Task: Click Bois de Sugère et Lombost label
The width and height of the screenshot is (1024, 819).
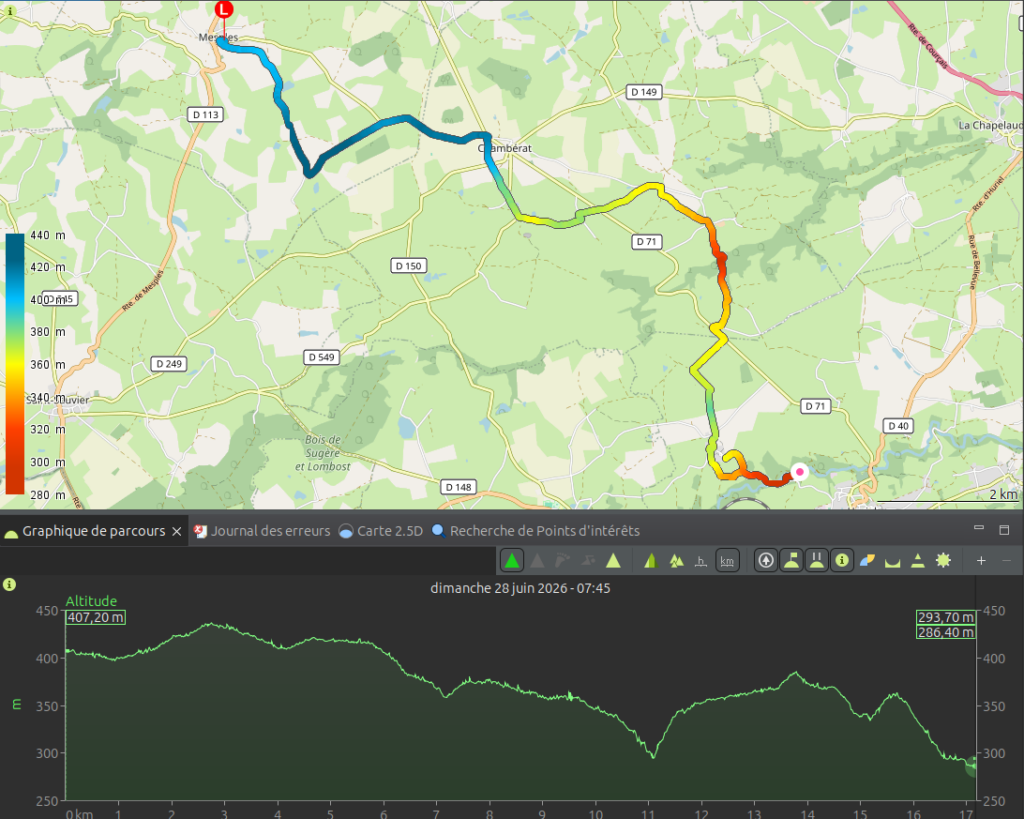Action: [323, 453]
